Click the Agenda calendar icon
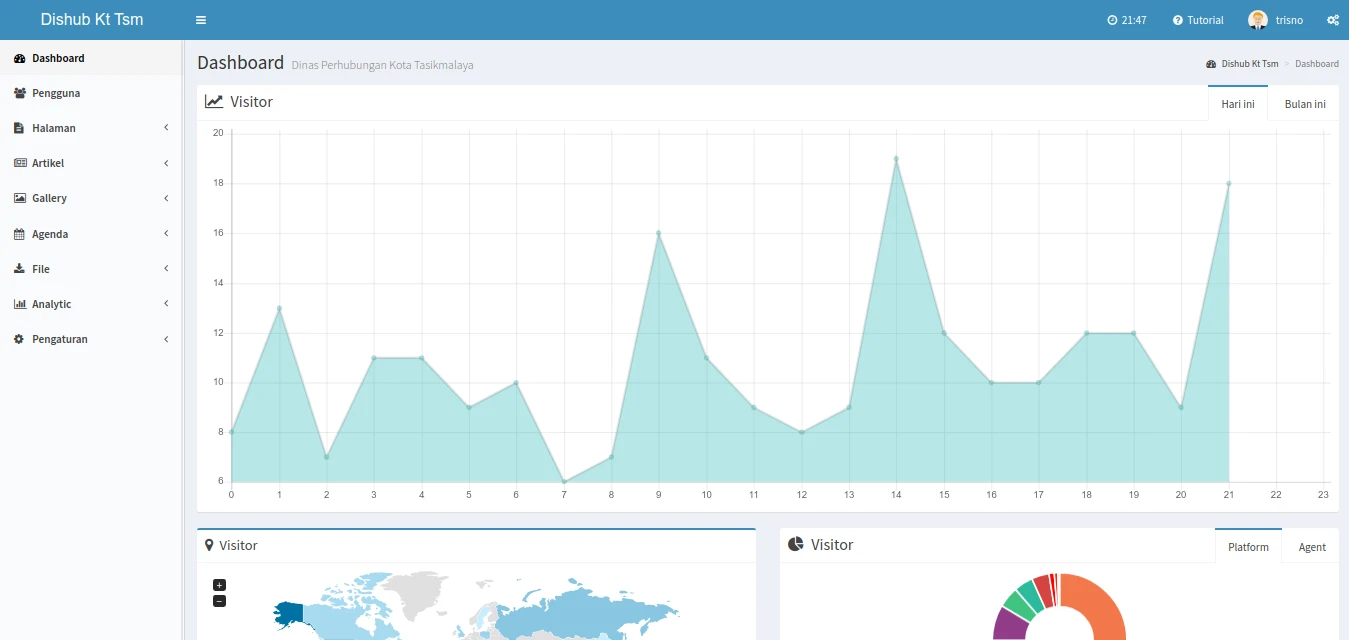 pos(20,234)
